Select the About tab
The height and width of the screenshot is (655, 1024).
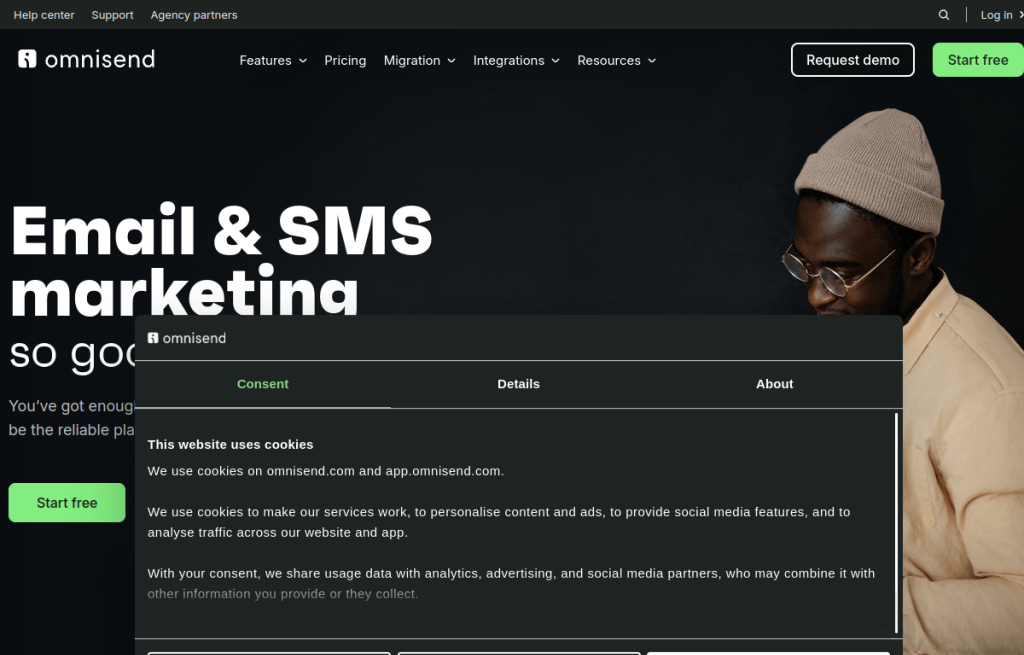point(775,384)
